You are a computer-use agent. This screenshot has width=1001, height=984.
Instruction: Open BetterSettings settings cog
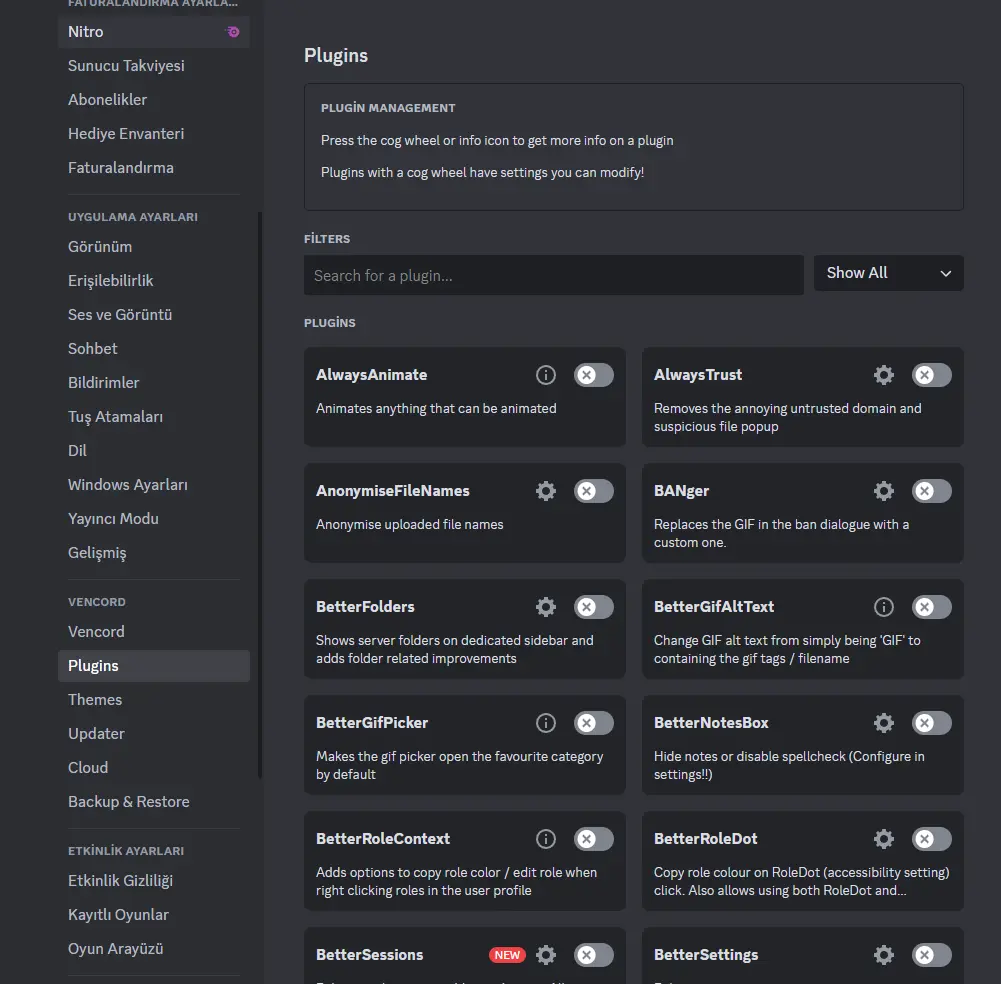point(884,955)
